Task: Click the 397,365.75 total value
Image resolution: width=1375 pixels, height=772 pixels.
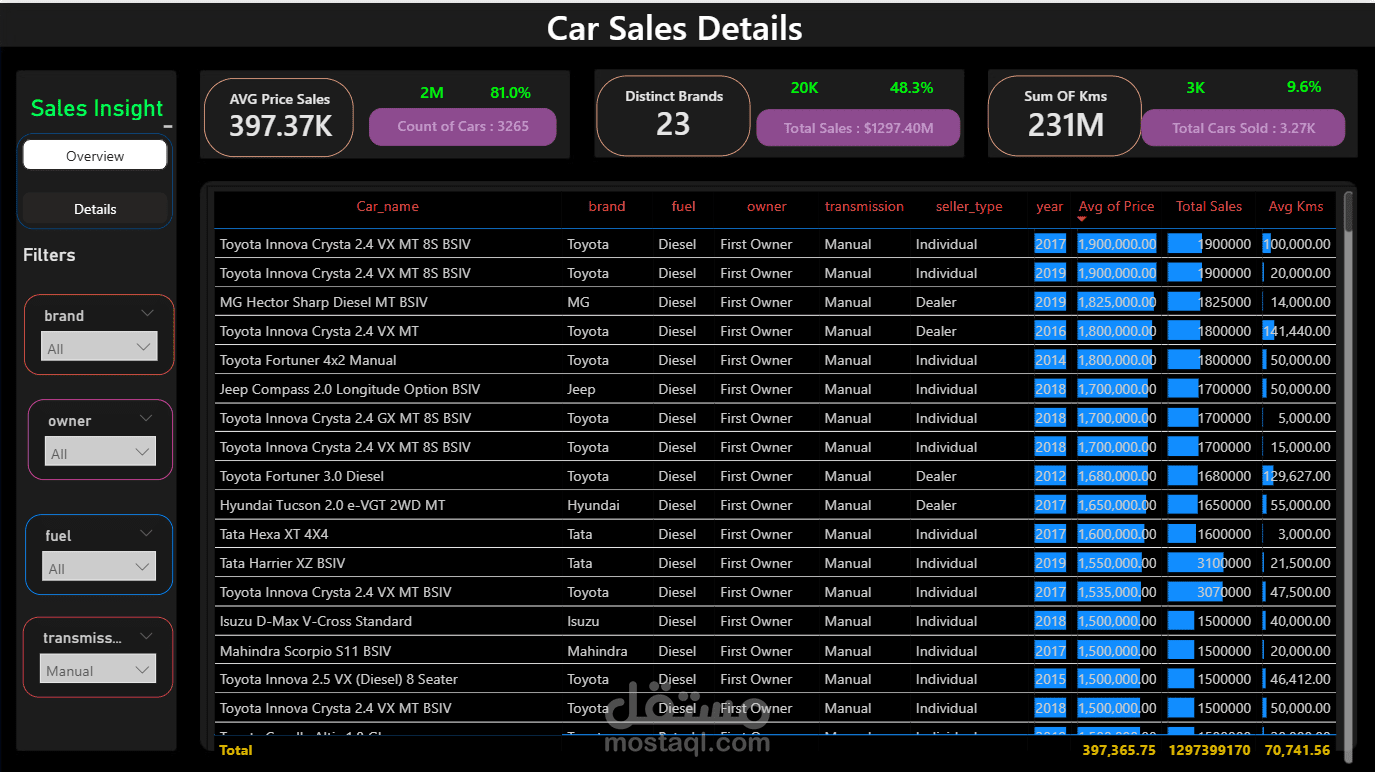Action: (x=1118, y=749)
